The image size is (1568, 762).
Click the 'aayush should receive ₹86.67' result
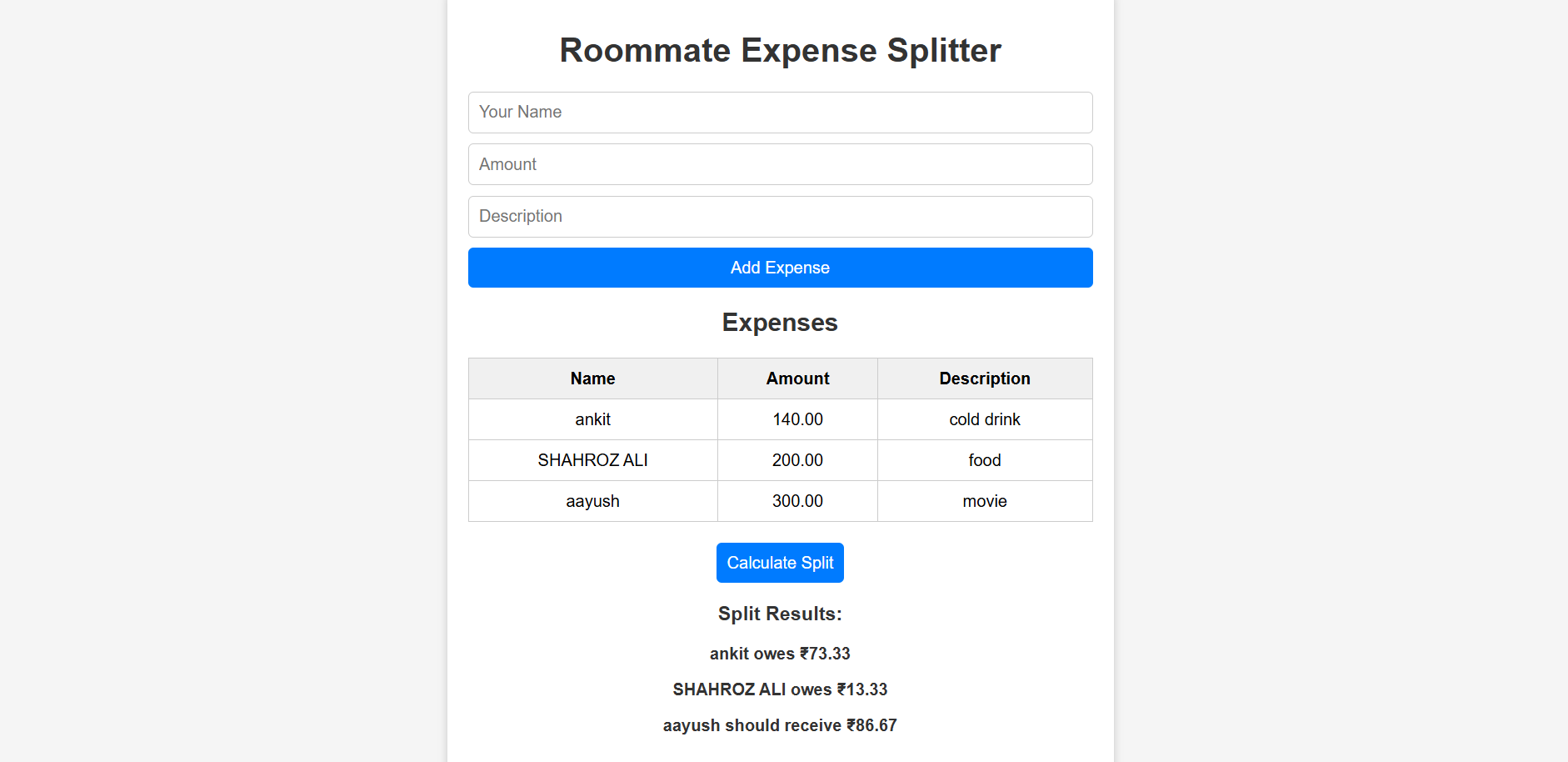pyautogui.click(x=780, y=725)
